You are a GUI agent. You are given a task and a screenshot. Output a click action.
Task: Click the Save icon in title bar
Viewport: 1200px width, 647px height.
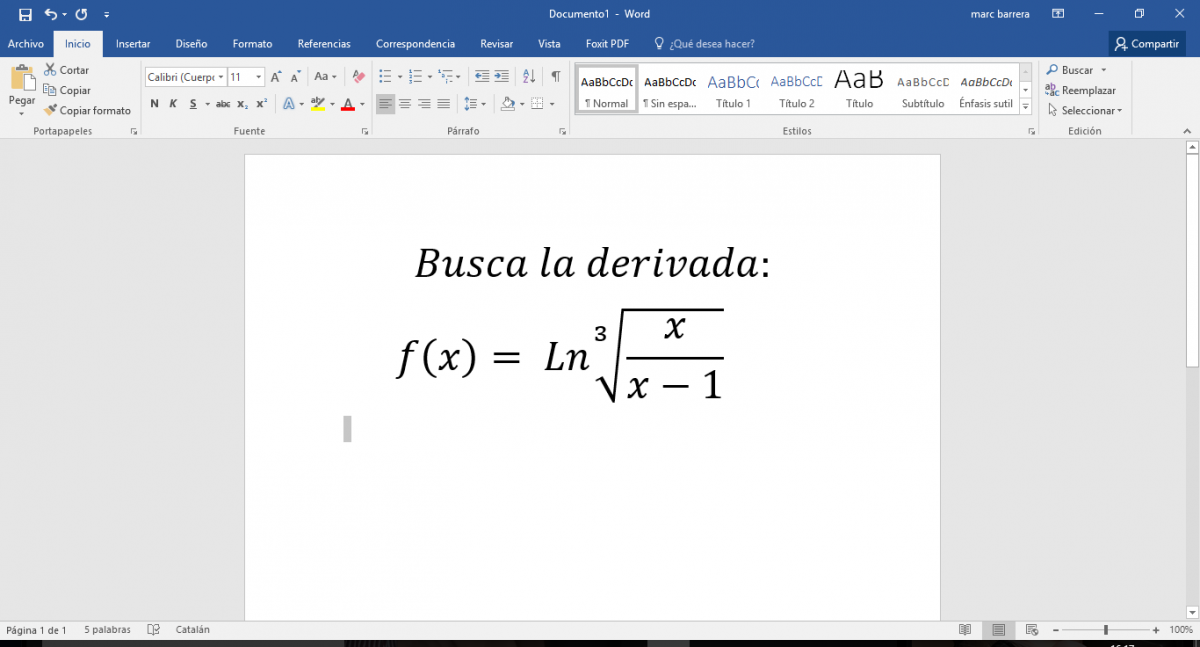click(25, 14)
